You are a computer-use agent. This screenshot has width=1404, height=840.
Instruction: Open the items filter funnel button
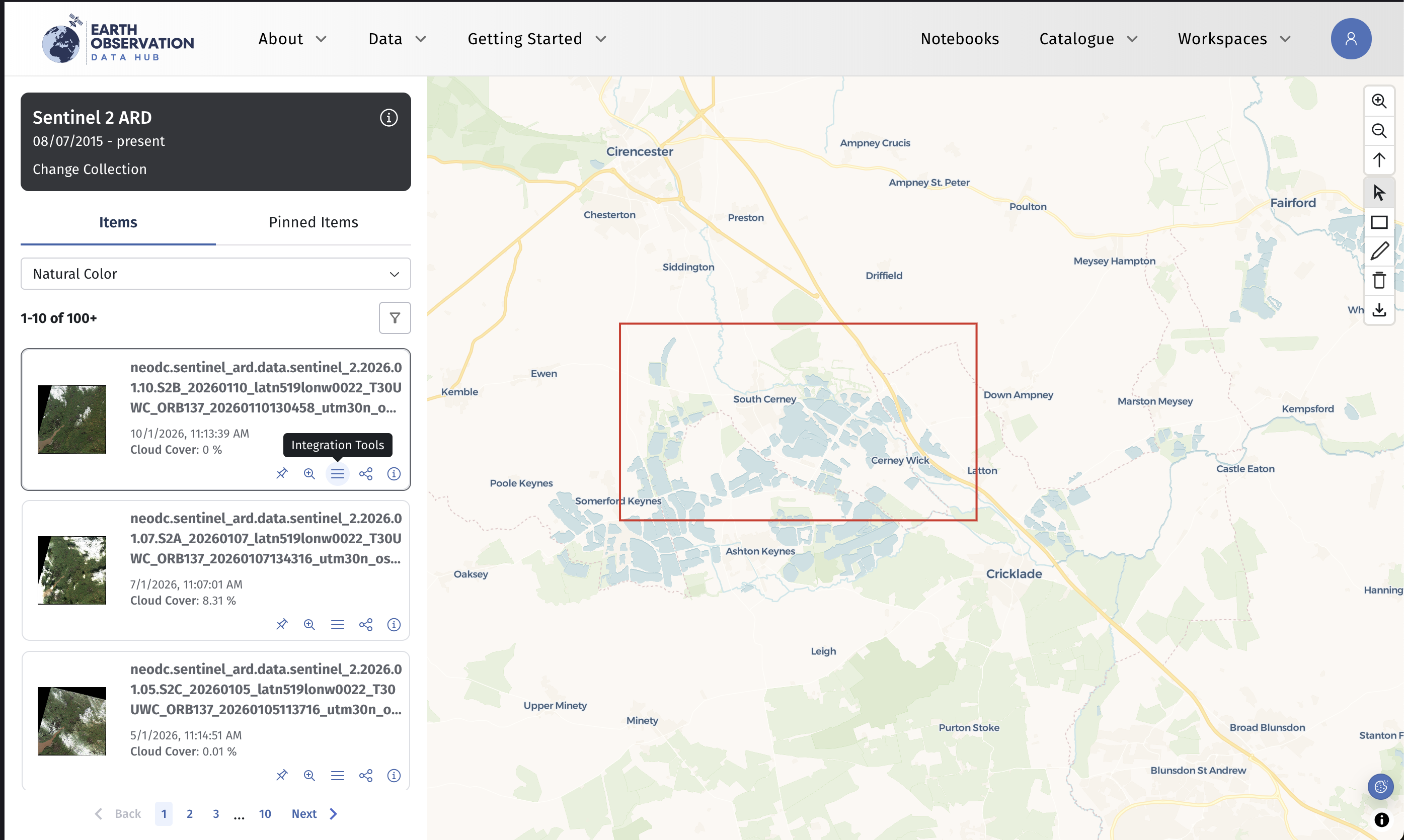(395, 318)
